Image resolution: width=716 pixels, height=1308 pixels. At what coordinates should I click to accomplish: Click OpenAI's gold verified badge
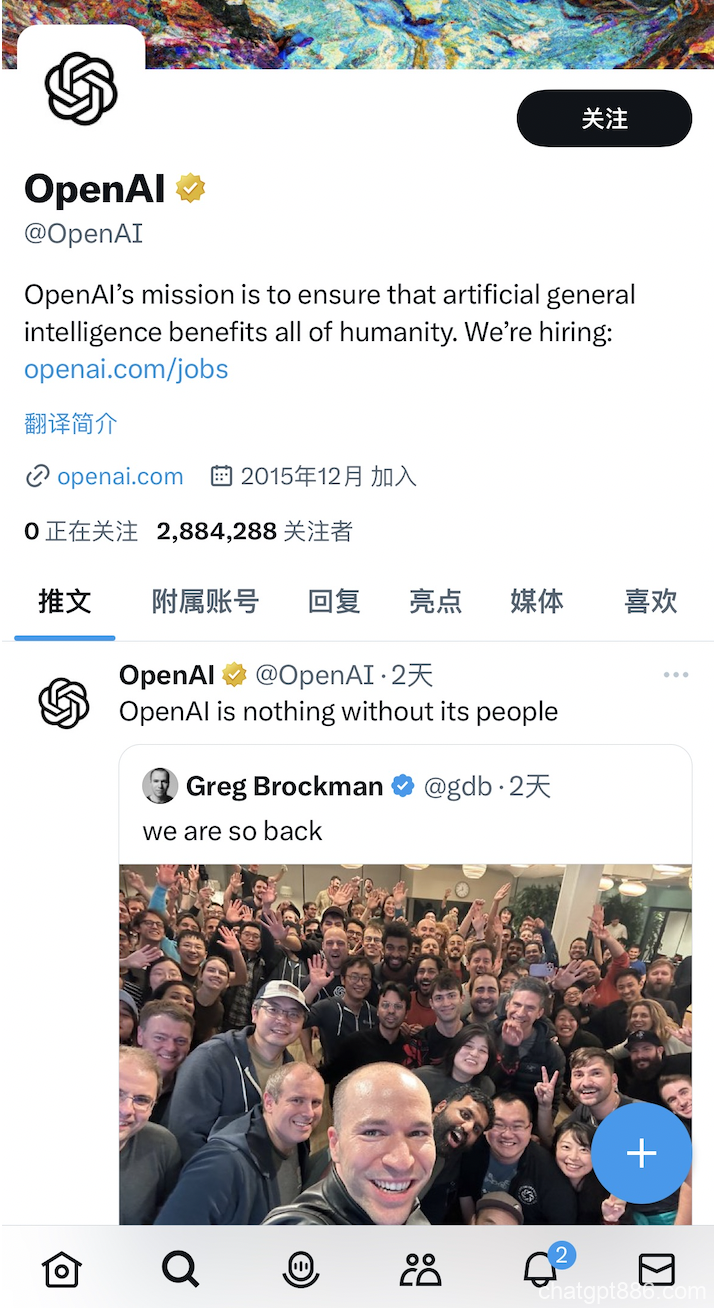tap(190, 187)
